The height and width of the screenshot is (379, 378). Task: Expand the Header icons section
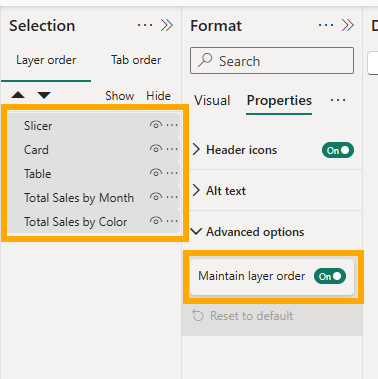(196, 150)
